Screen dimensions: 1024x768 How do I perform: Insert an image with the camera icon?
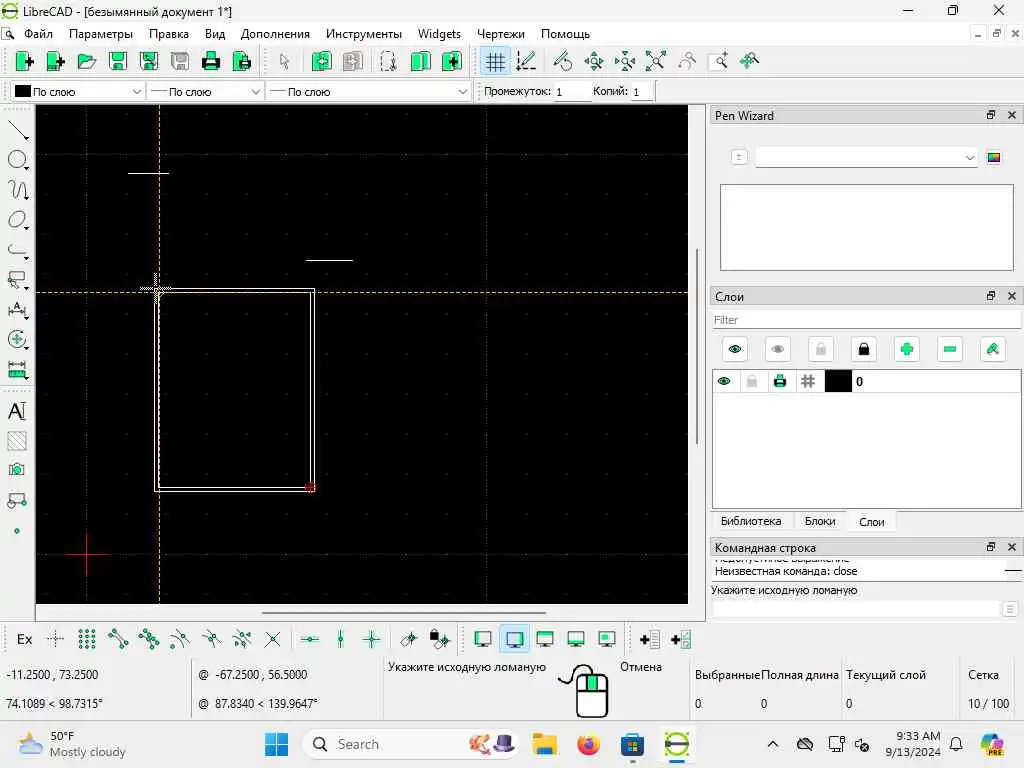coord(18,470)
